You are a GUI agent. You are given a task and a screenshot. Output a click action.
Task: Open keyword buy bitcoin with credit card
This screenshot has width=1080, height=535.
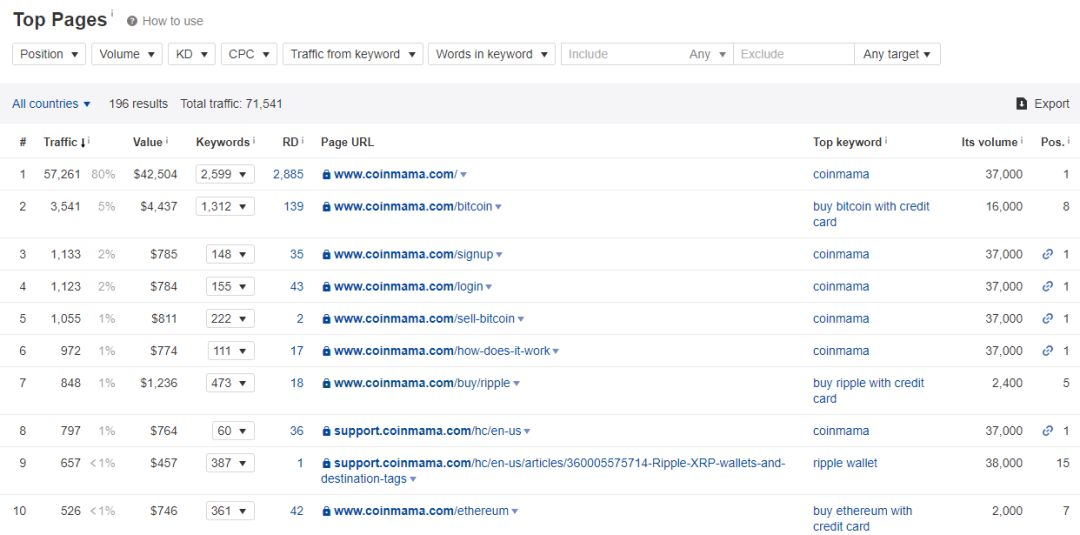pos(871,214)
